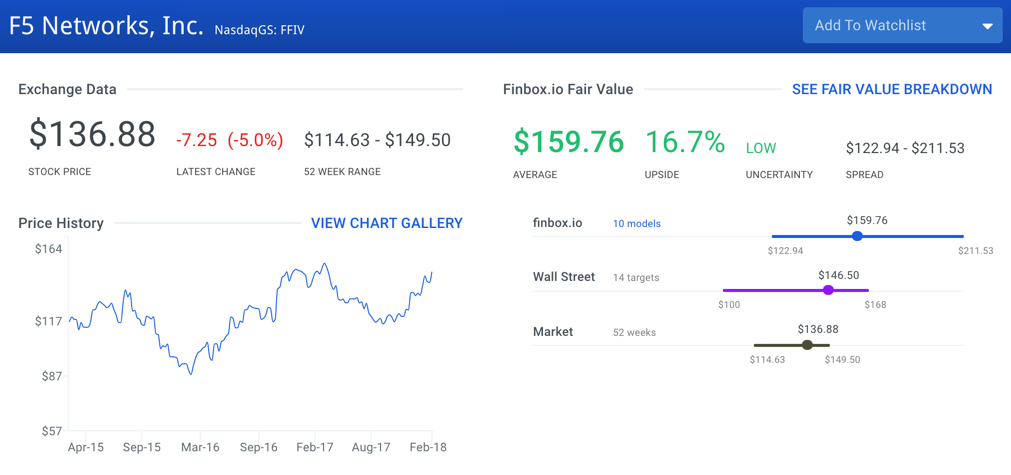1011x475 pixels.
Task: Click the NasdaqGS: FFIV ticker label
Action: pos(260,30)
